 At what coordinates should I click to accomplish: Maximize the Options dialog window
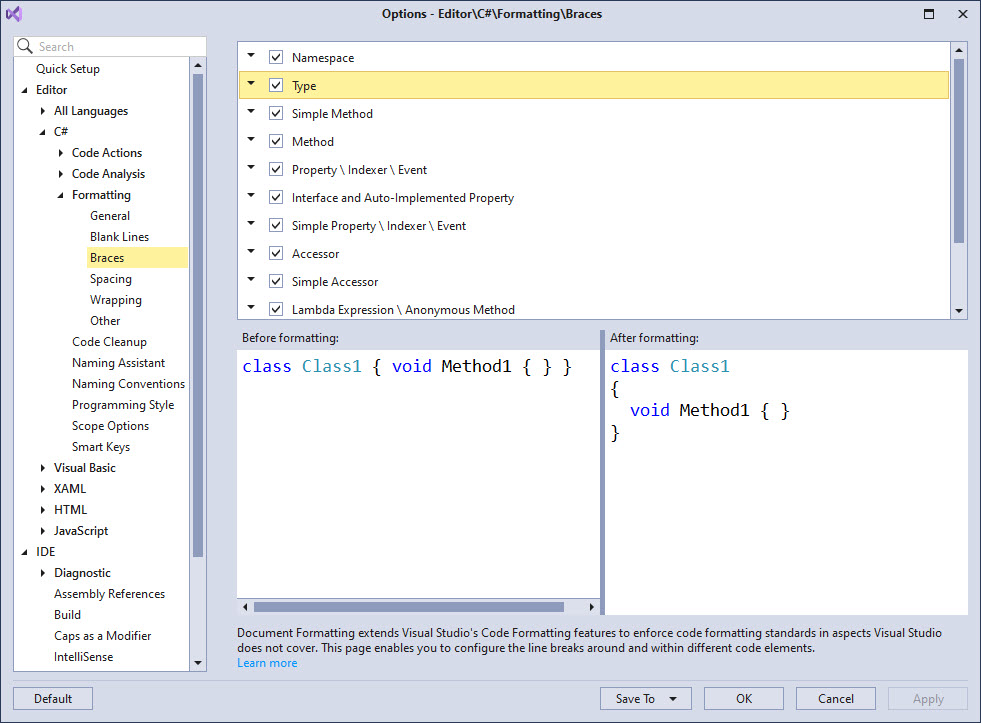(929, 14)
